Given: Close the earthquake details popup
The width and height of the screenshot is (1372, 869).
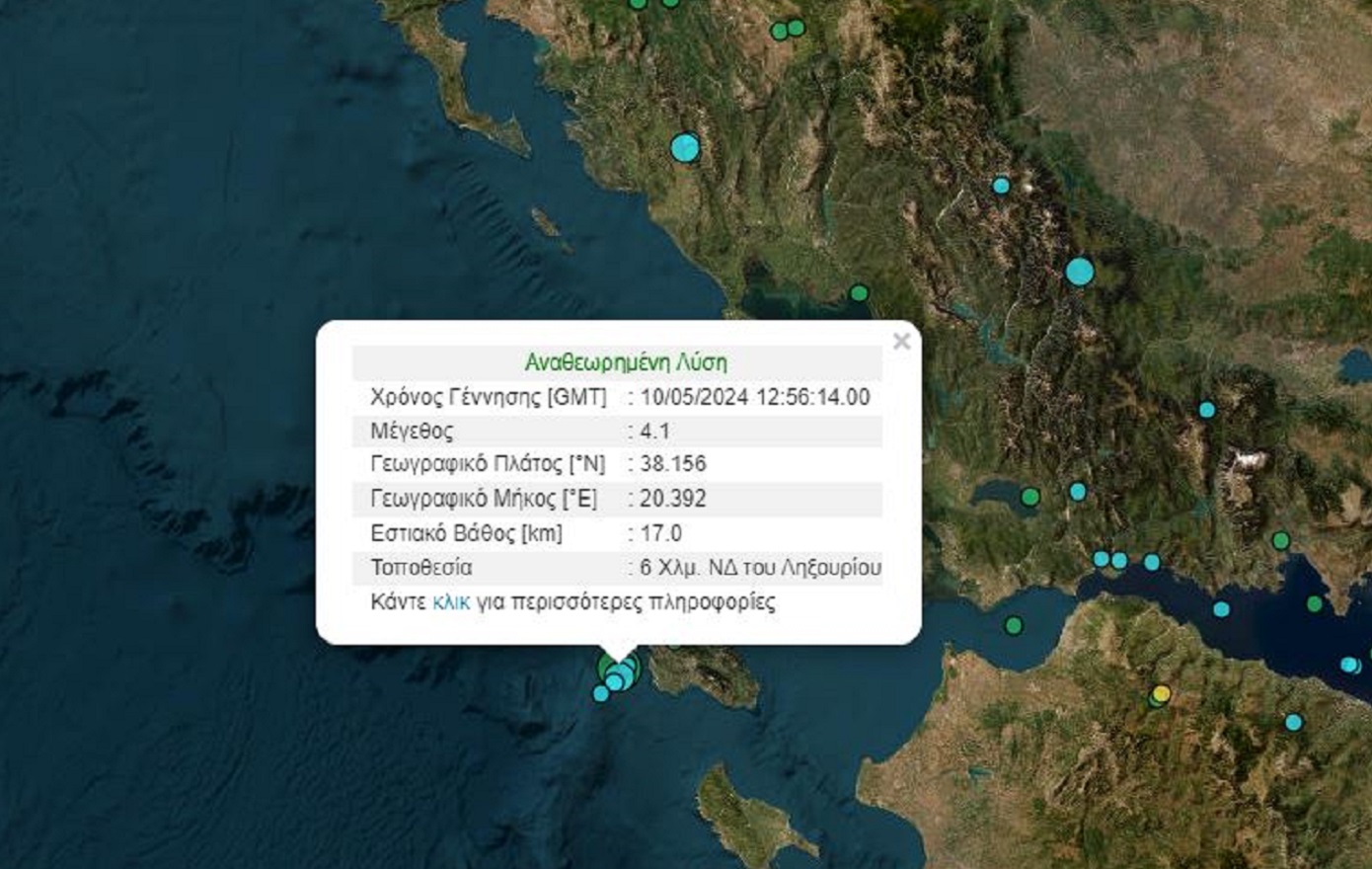Looking at the screenshot, I should 900,342.
